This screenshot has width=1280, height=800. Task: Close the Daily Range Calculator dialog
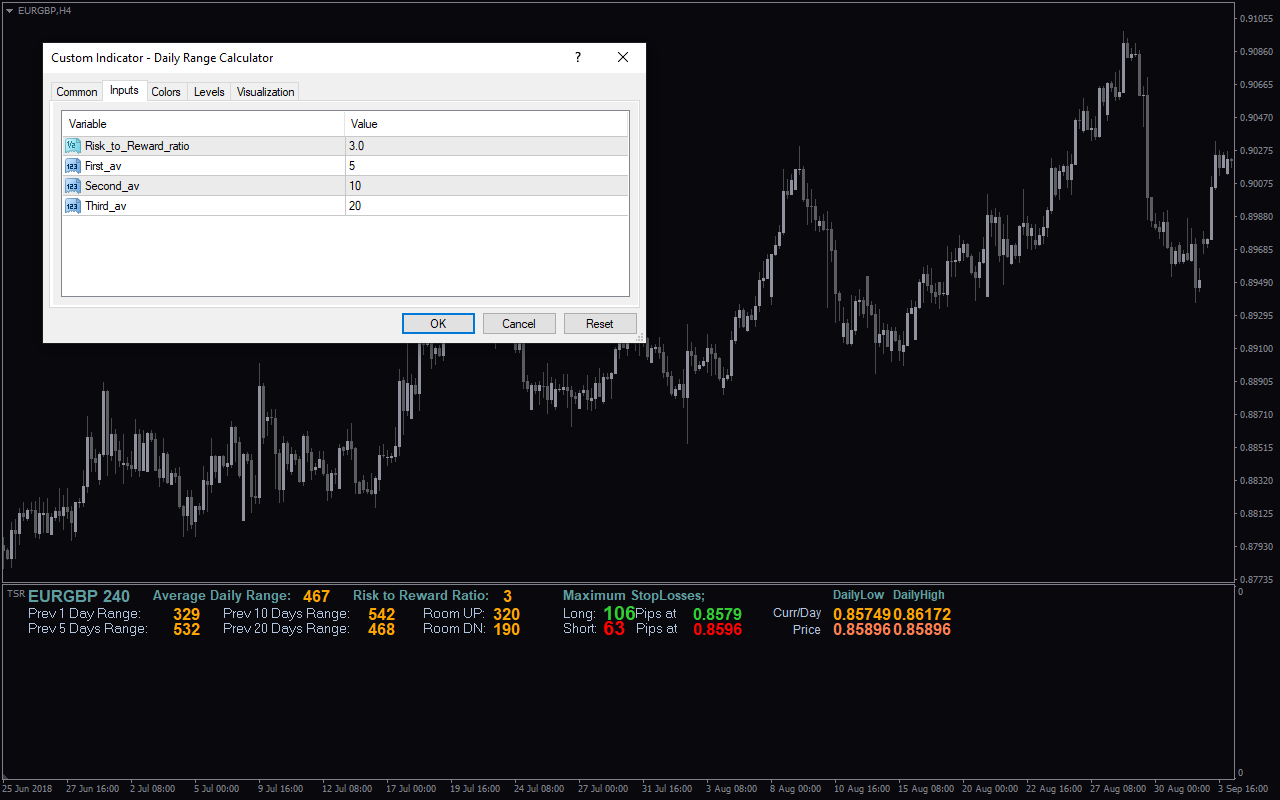(x=623, y=58)
